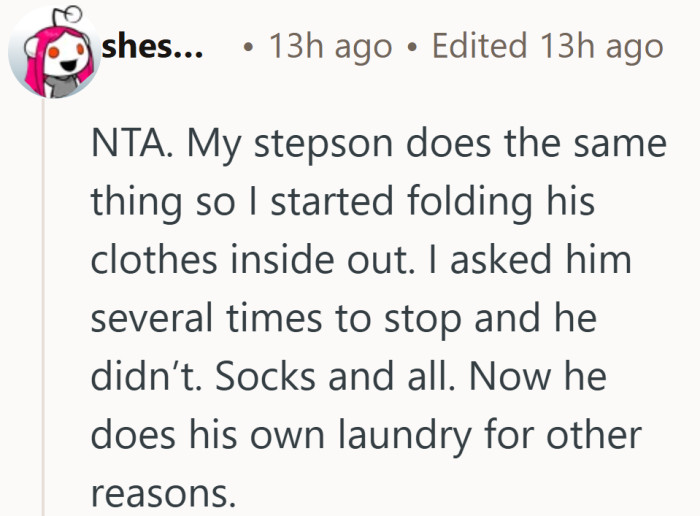Click the commenter's pink-haired avatar
700x516 pixels.
pos(54,55)
